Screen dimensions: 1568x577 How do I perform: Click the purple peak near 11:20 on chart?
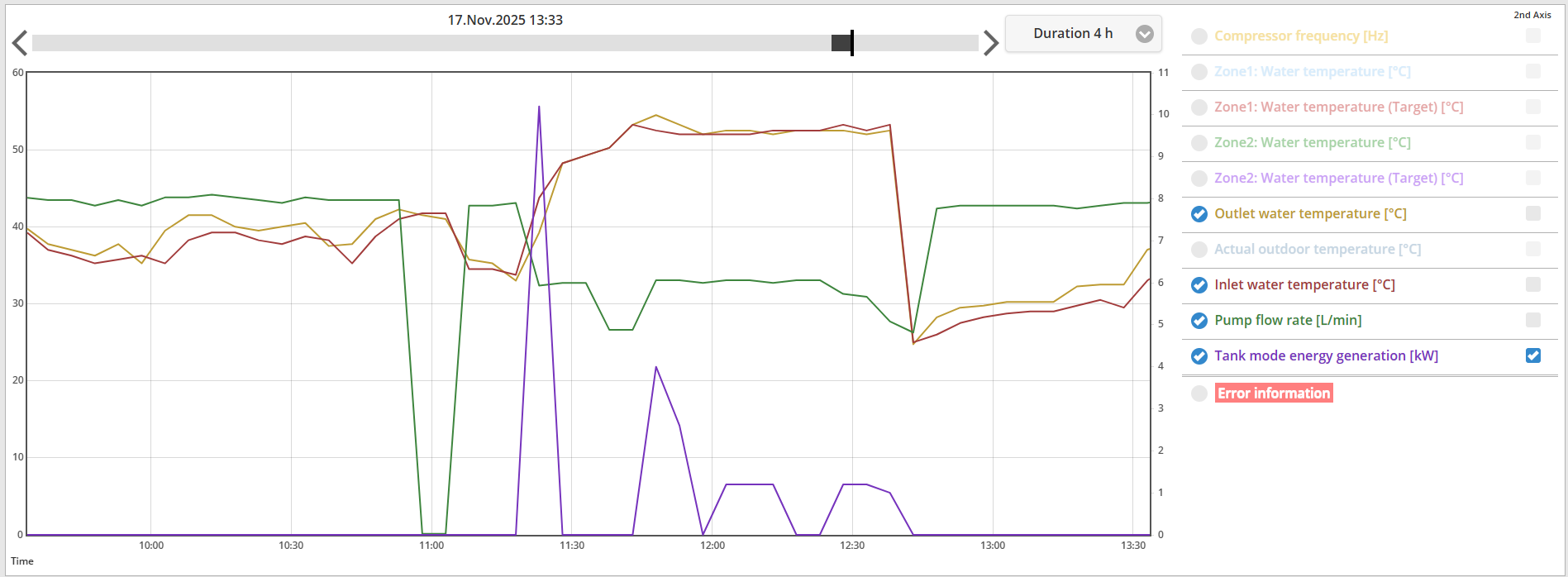tap(539, 107)
